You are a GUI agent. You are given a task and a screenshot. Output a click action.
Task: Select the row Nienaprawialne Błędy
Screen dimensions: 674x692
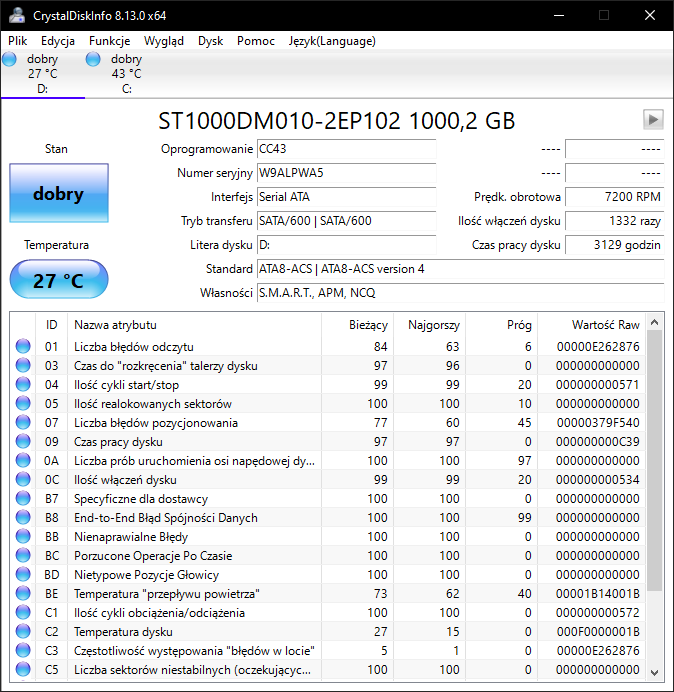click(328, 536)
